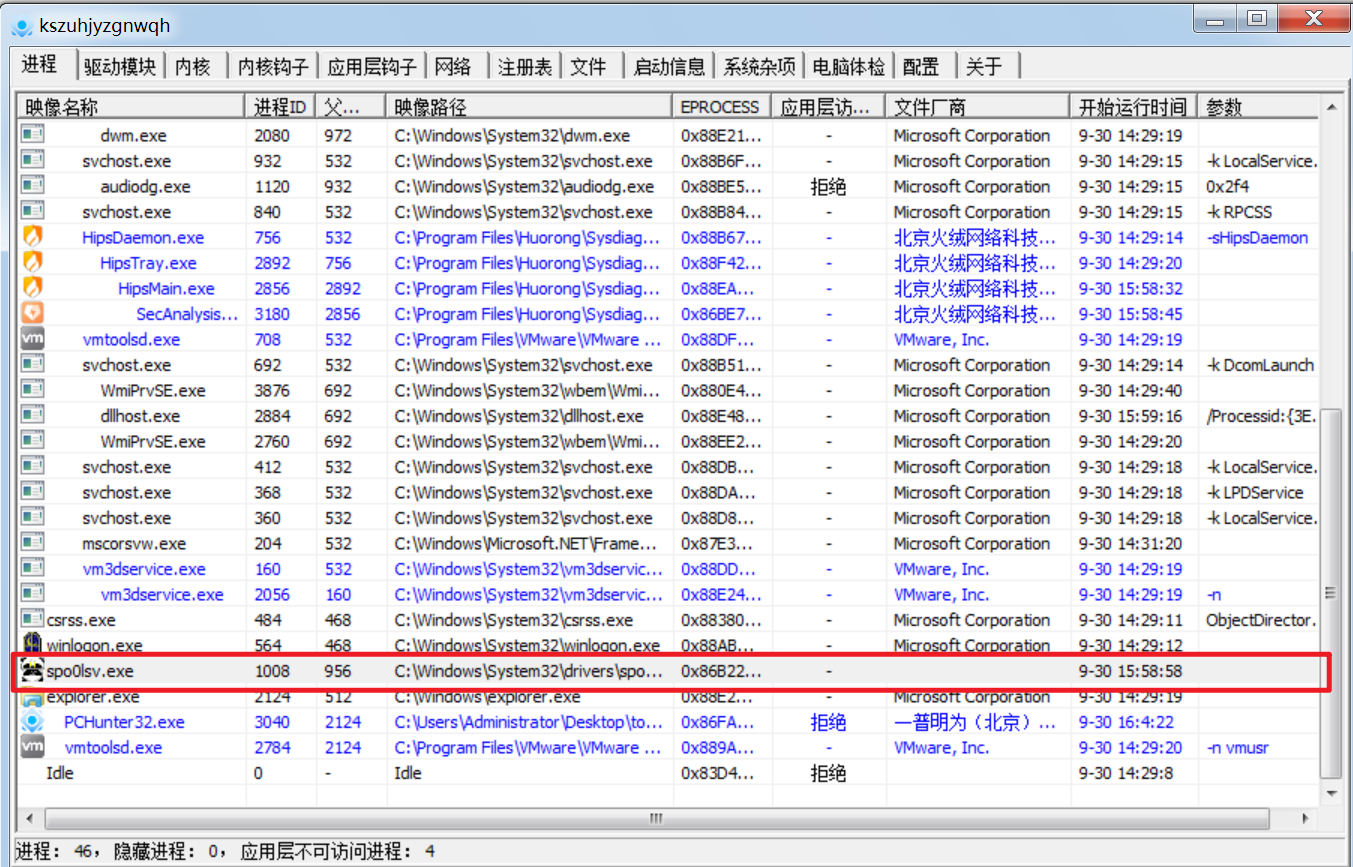Click icon of WmiPrvSE.exe PID 2760
Viewport: 1353px width, 867px height.
32,441
